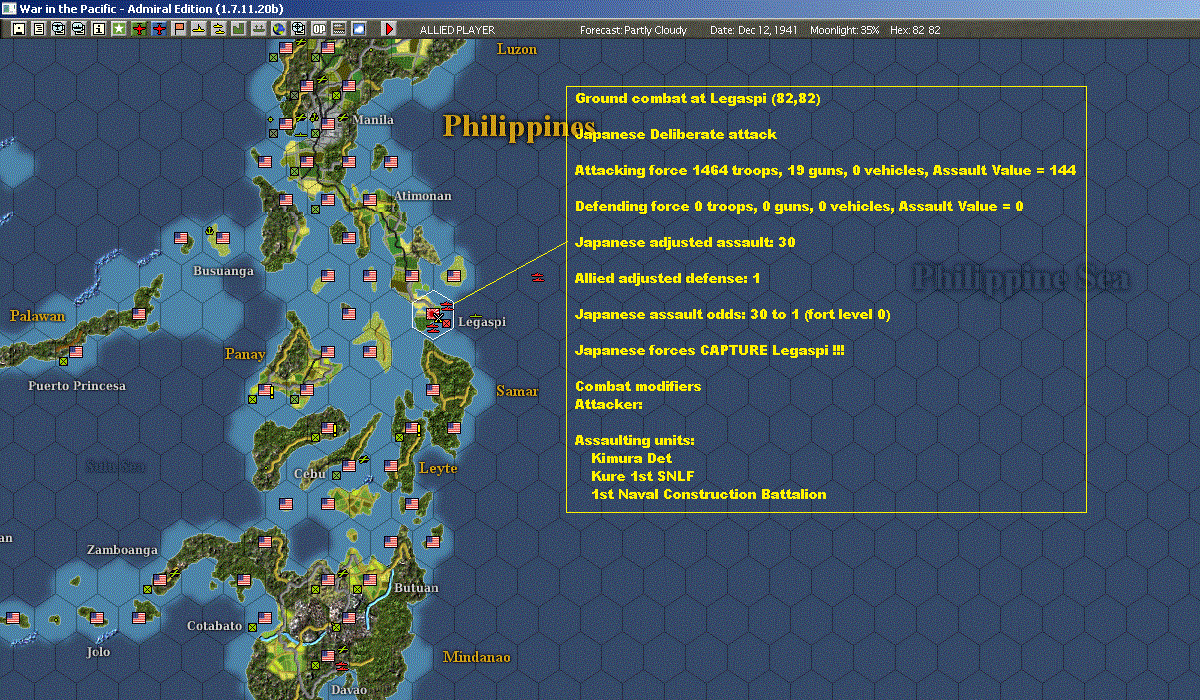Click the single yellow ship toolbar icon
The image size is (1200, 700).
pyautogui.click(x=199, y=30)
